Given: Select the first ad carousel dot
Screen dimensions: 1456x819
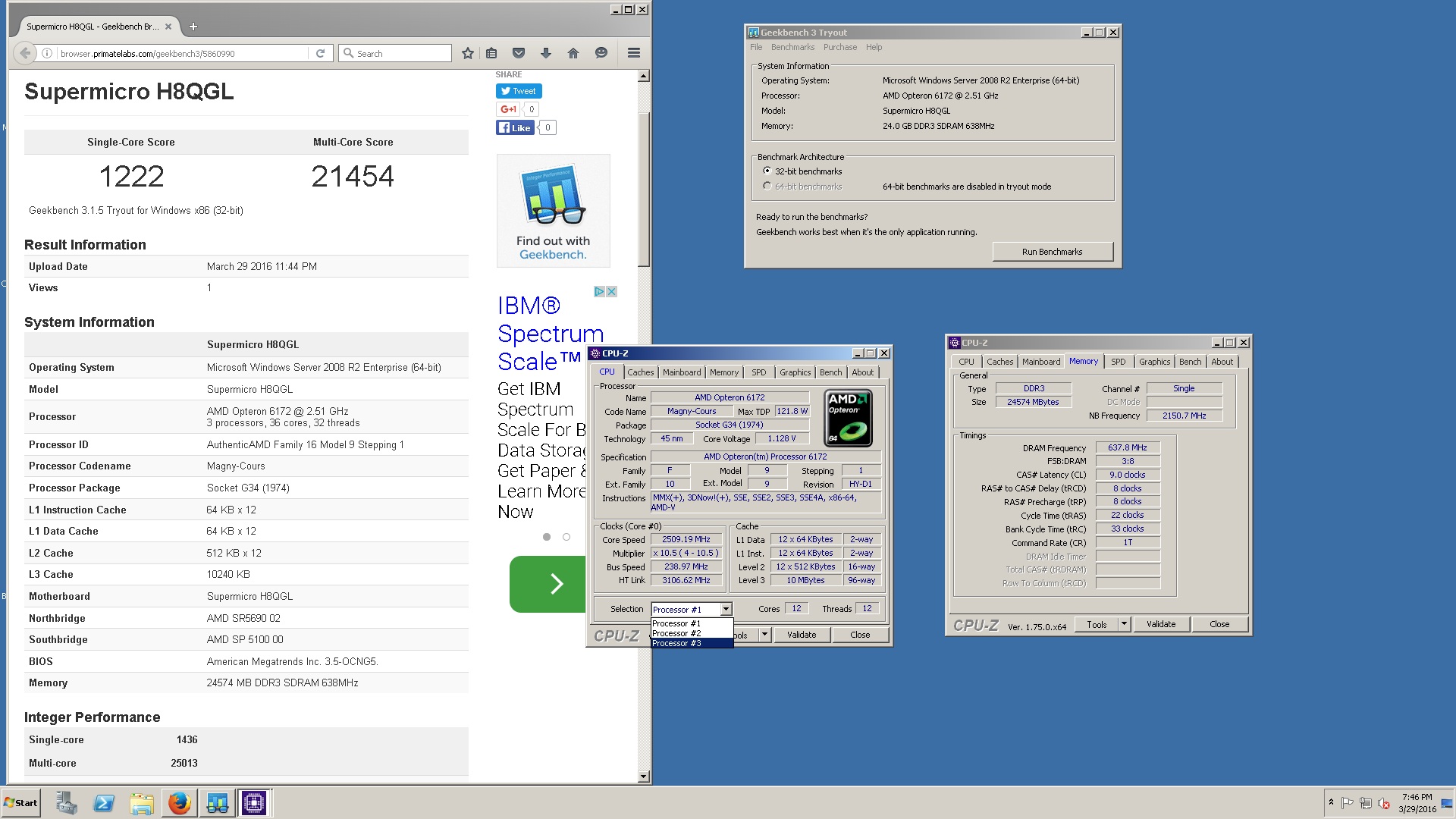Looking at the screenshot, I should (x=547, y=537).
